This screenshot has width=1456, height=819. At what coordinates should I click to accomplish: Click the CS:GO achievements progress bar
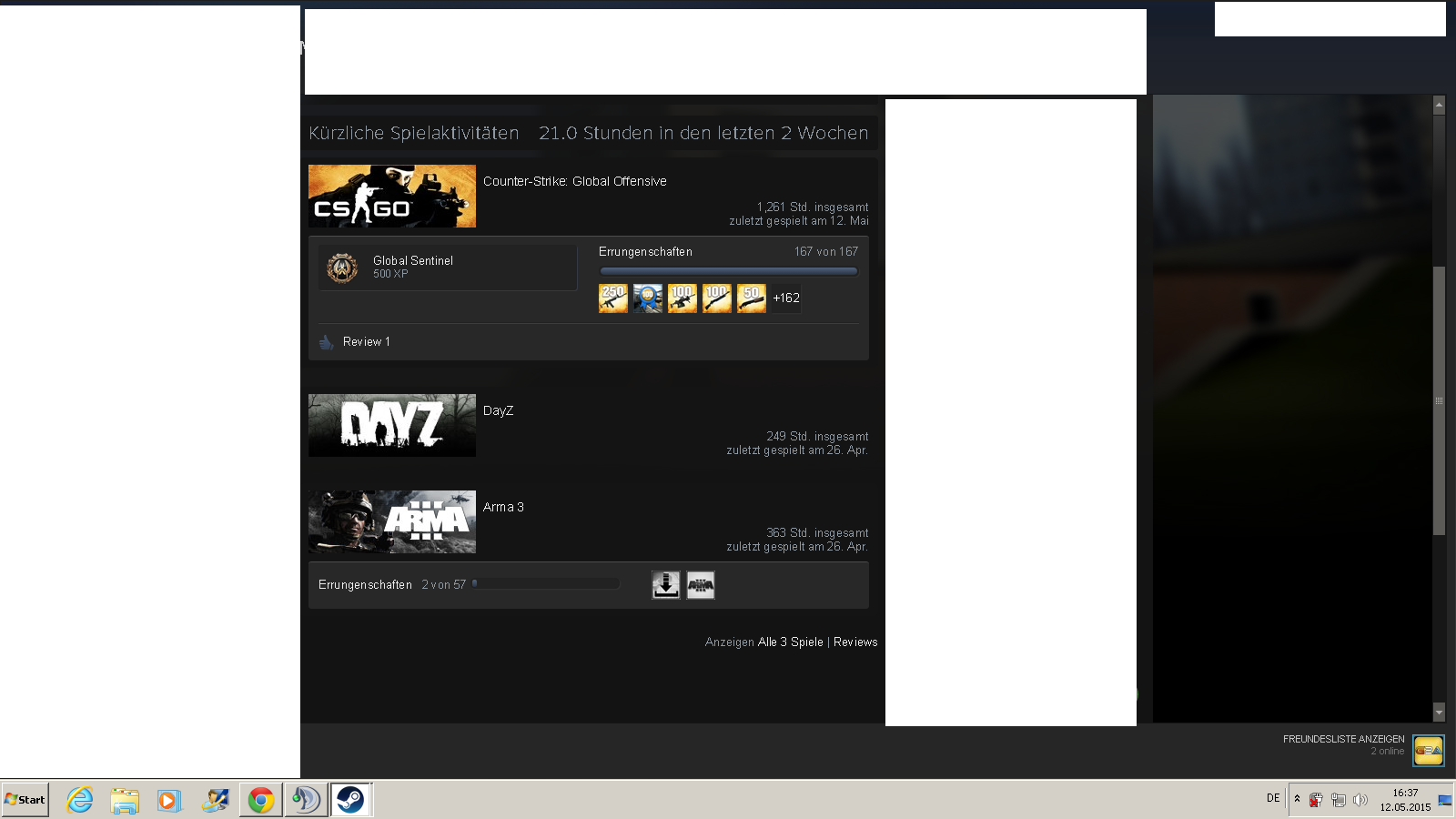[x=728, y=271]
